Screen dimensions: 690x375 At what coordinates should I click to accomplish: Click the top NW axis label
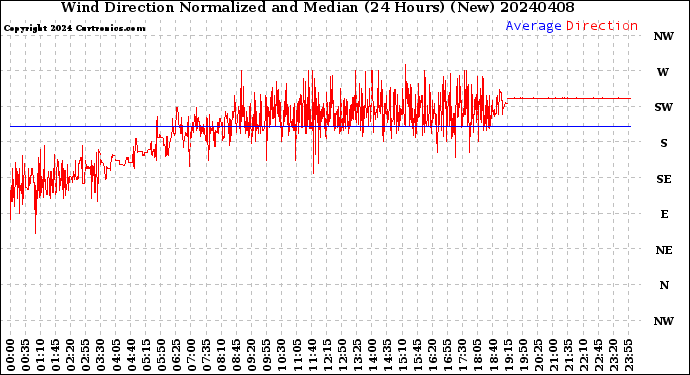click(x=663, y=37)
